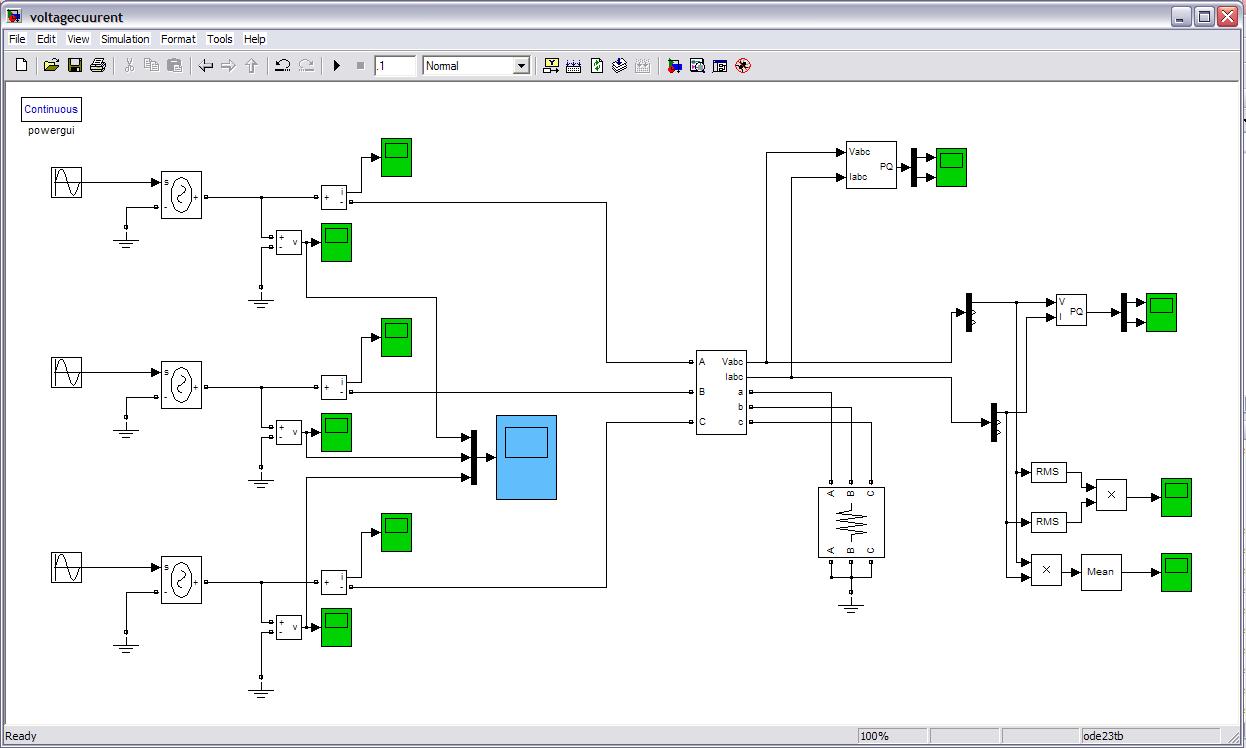1246x748 pixels.
Task: Click the Undo arrow in the toolbar
Action: (283, 66)
